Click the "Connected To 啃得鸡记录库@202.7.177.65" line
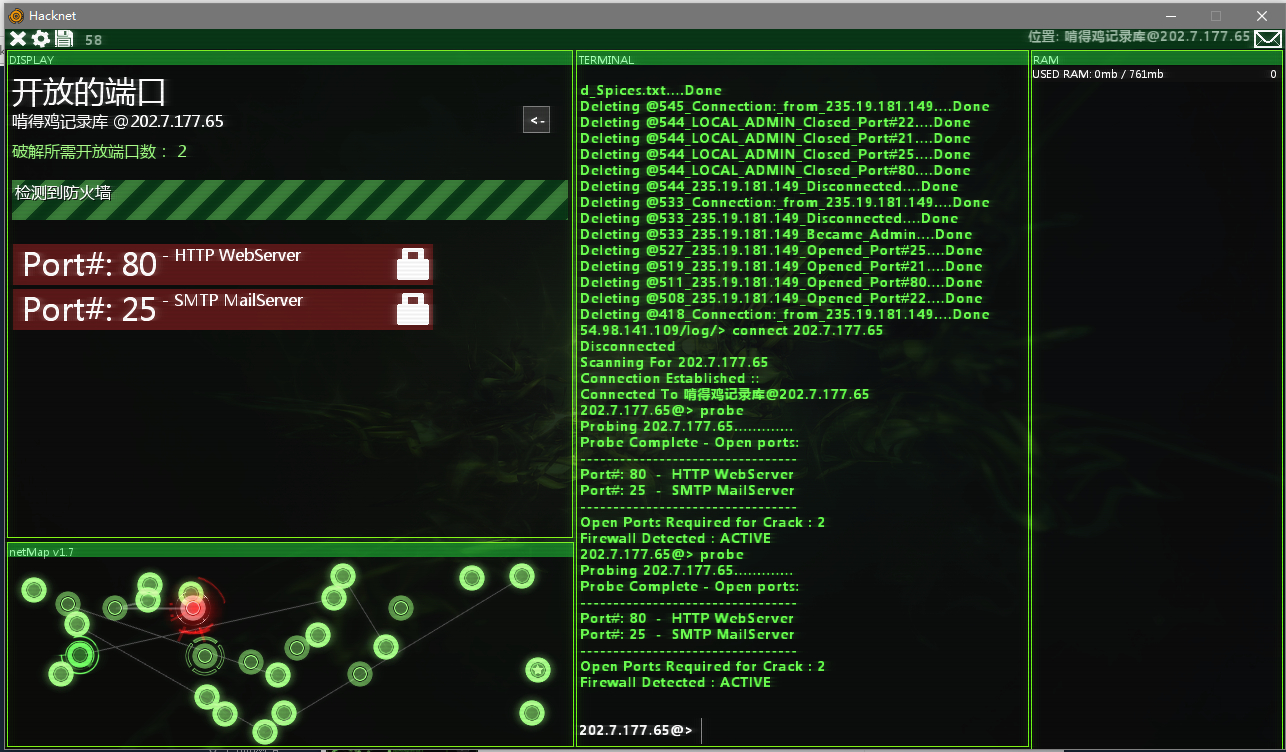Image resolution: width=1286 pixels, height=752 pixels. [x=725, y=394]
